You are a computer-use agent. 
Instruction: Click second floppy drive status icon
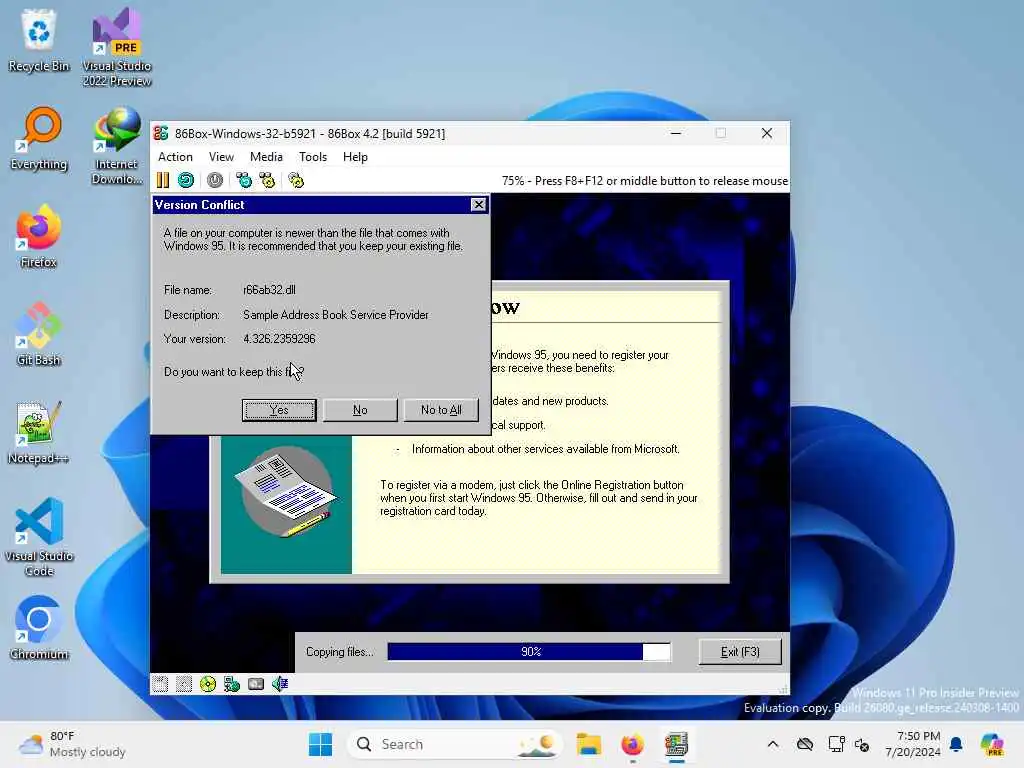(x=184, y=684)
